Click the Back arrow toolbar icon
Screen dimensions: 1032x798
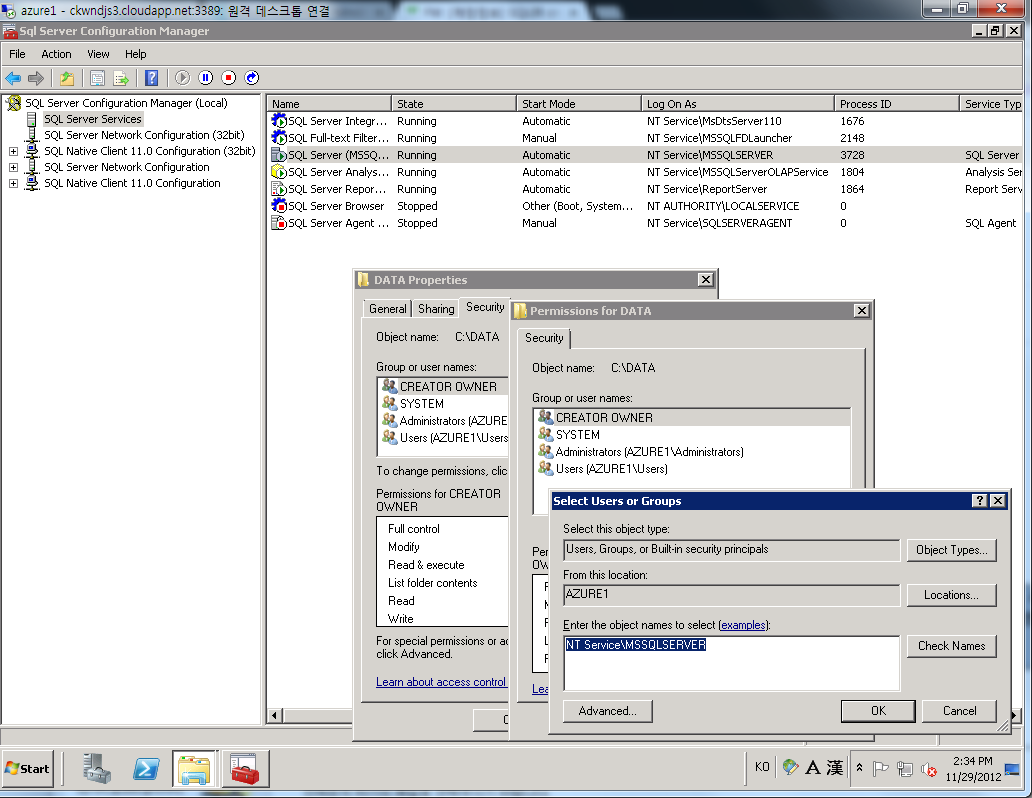point(13,78)
